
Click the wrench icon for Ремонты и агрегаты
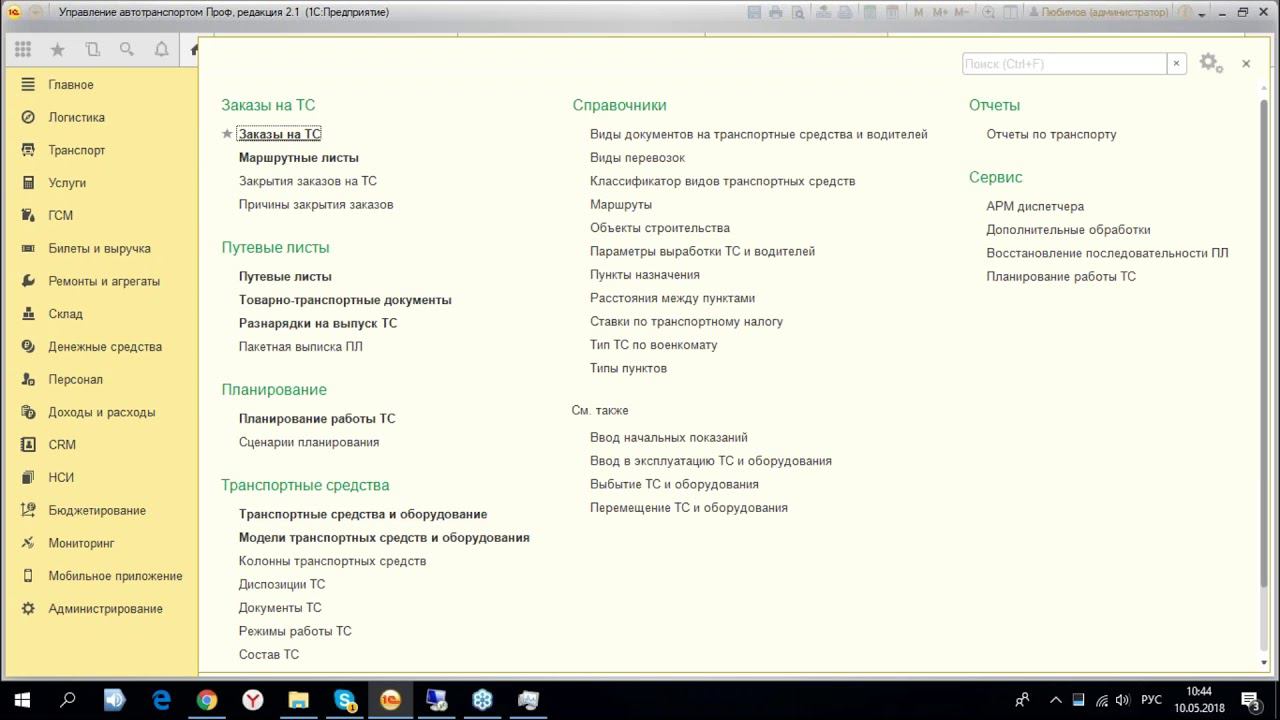tap(28, 281)
